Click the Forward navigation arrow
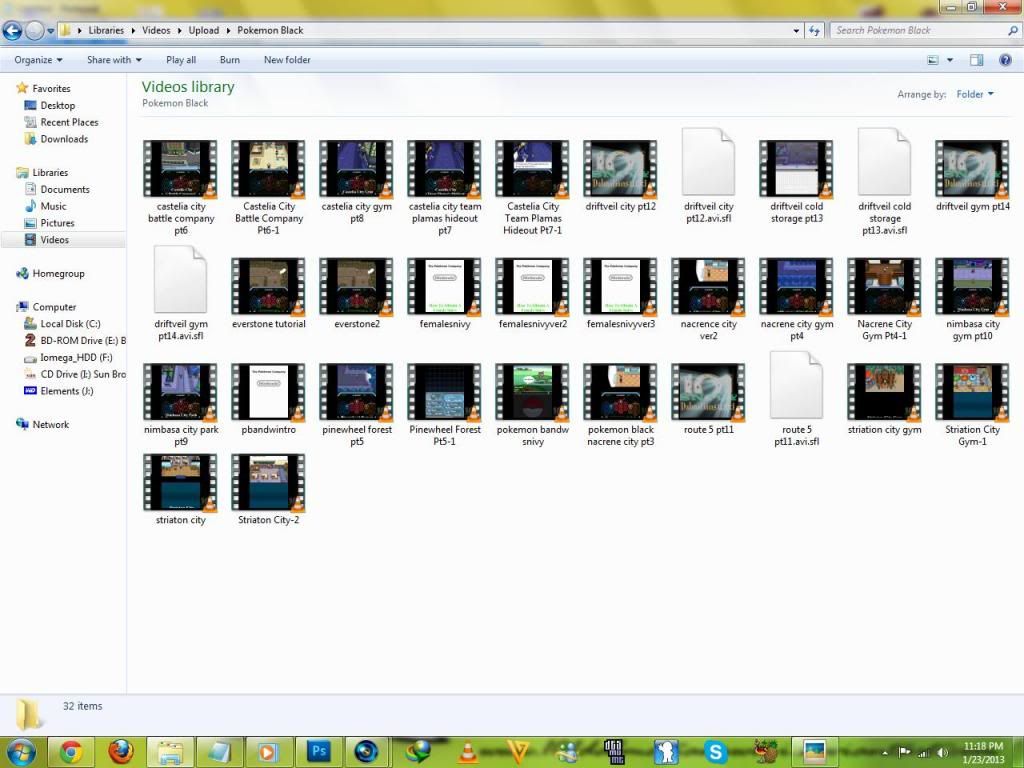Viewport: 1024px width, 768px height. (35, 30)
